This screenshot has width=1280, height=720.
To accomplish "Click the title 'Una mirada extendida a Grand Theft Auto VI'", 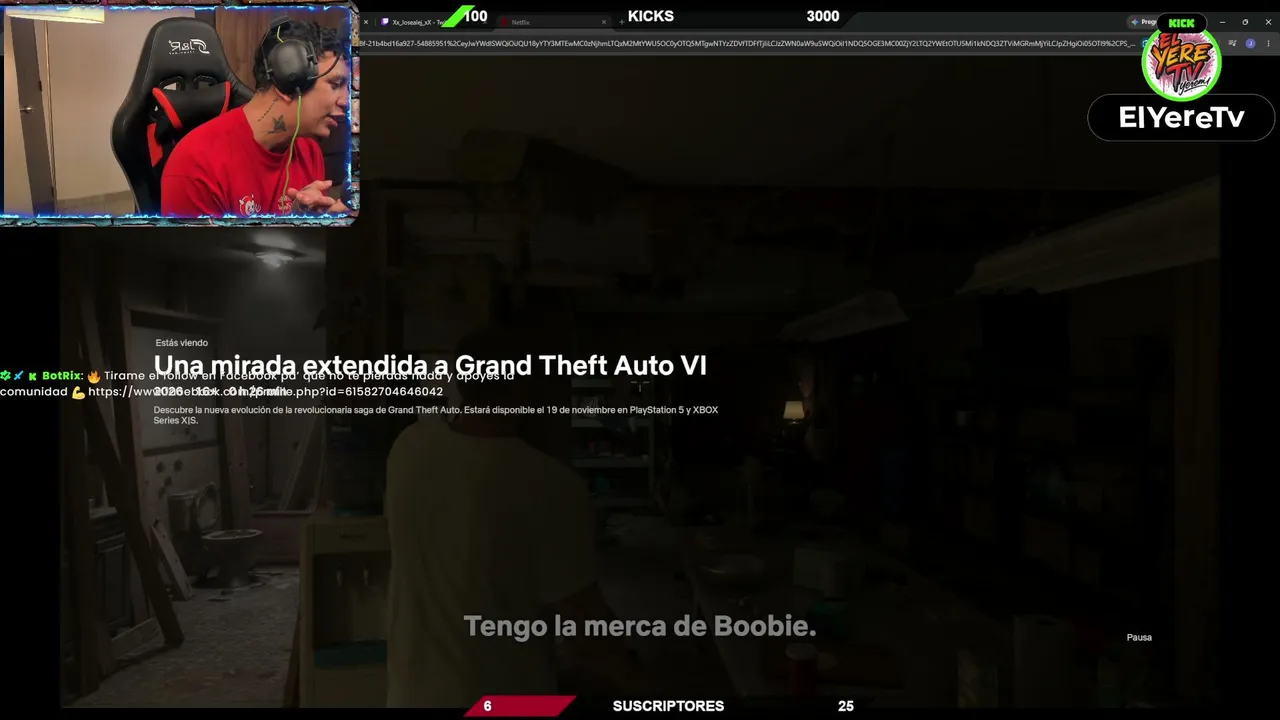I will (430, 365).
